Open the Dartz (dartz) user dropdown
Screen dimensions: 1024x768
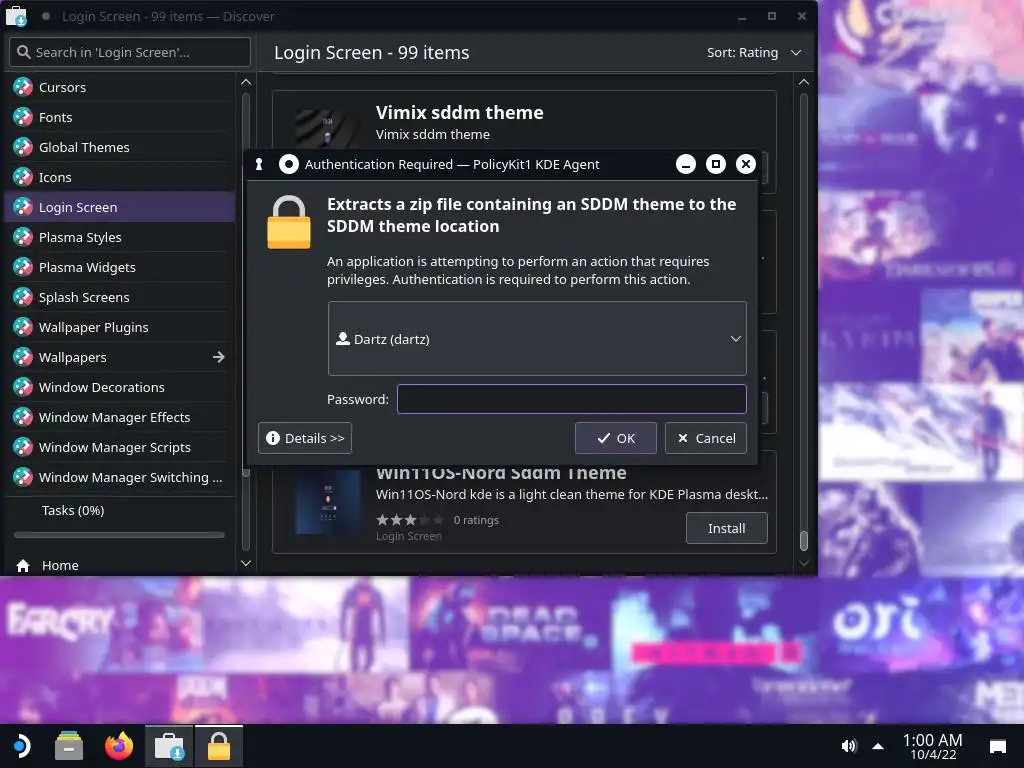click(537, 338)
